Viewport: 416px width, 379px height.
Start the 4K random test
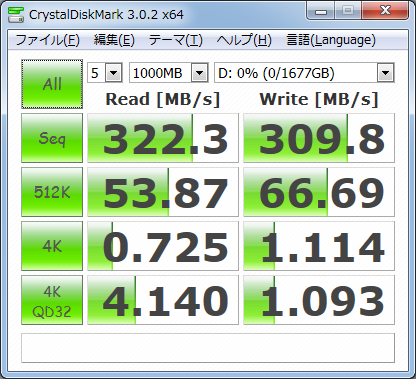pos(52,246)
